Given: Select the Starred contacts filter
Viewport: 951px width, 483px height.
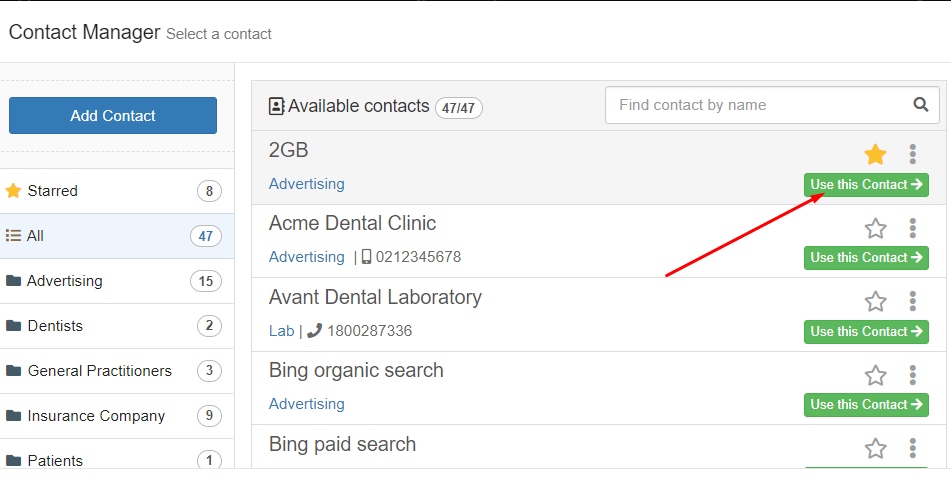Looking at the screenshot, I should (x=116, y=191).
